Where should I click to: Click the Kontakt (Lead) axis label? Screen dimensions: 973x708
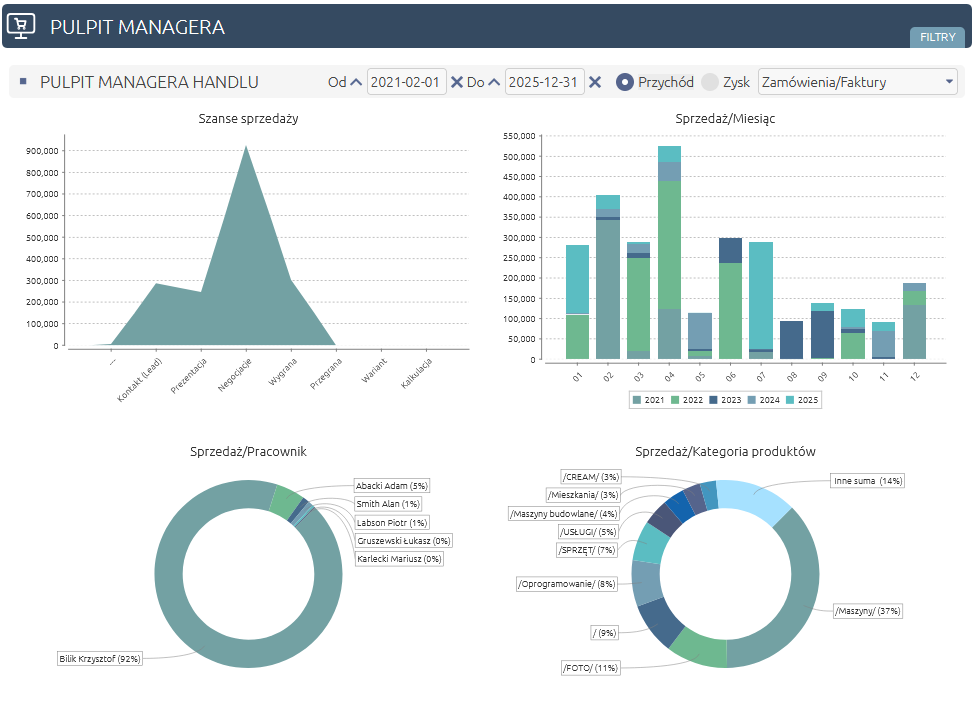click(x=140, y=380)
